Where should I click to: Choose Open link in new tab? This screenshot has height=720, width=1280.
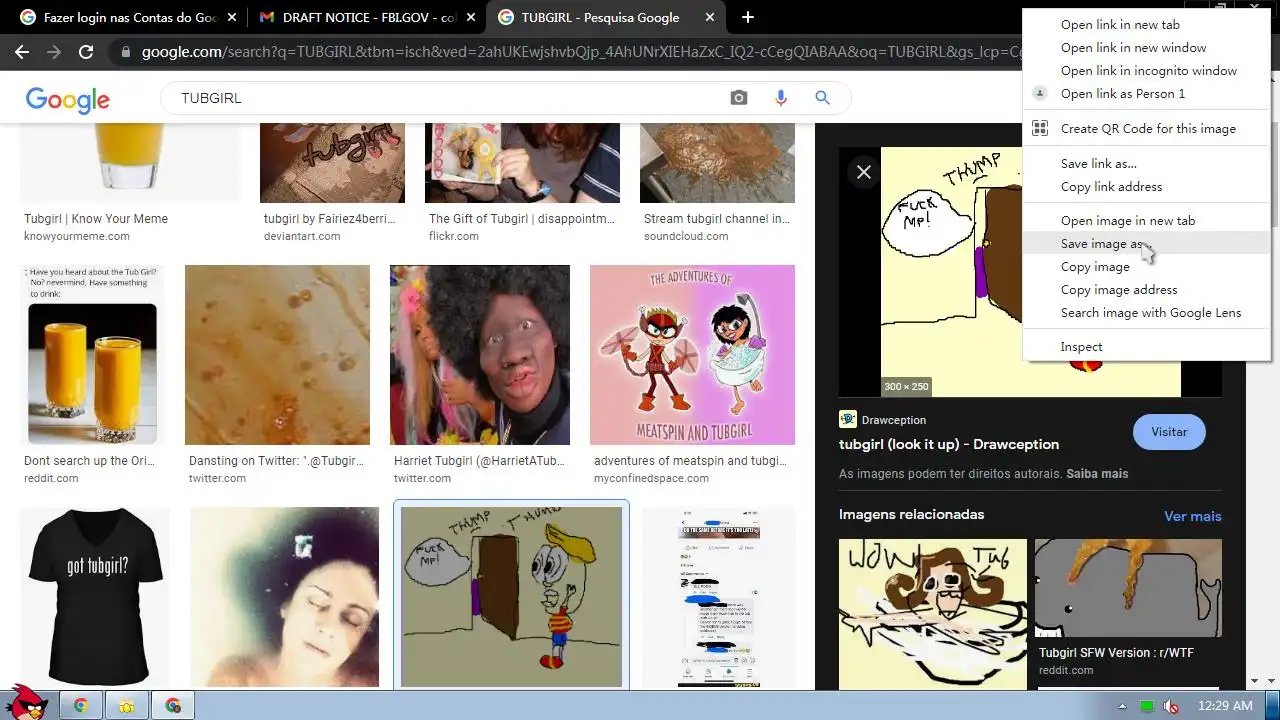coord(1147,24)
